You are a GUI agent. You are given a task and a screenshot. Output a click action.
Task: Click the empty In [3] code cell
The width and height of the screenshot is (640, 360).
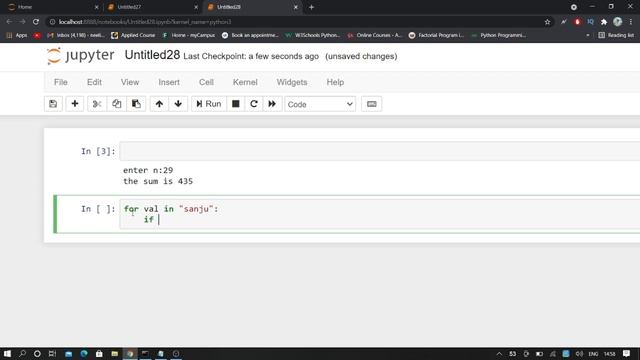click(380, 151)
